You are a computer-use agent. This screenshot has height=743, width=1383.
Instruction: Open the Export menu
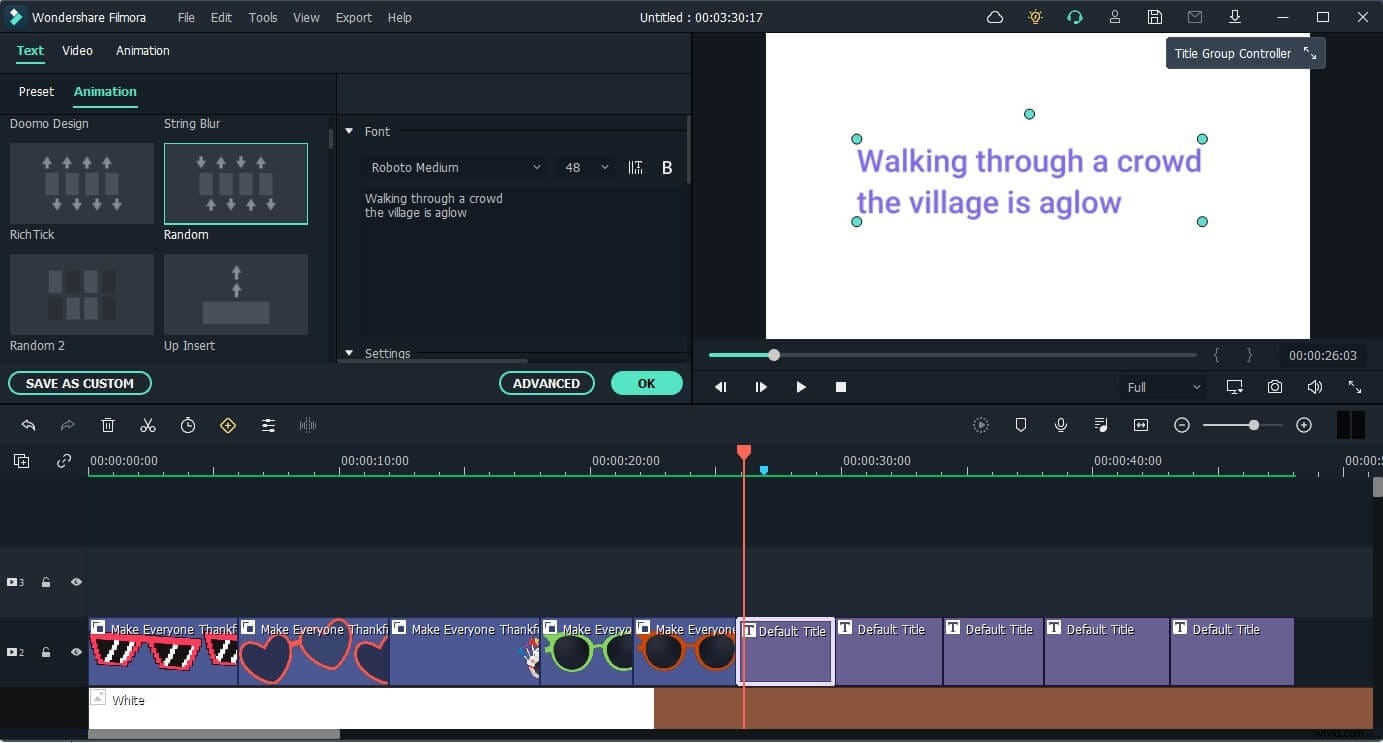[353, 17]
